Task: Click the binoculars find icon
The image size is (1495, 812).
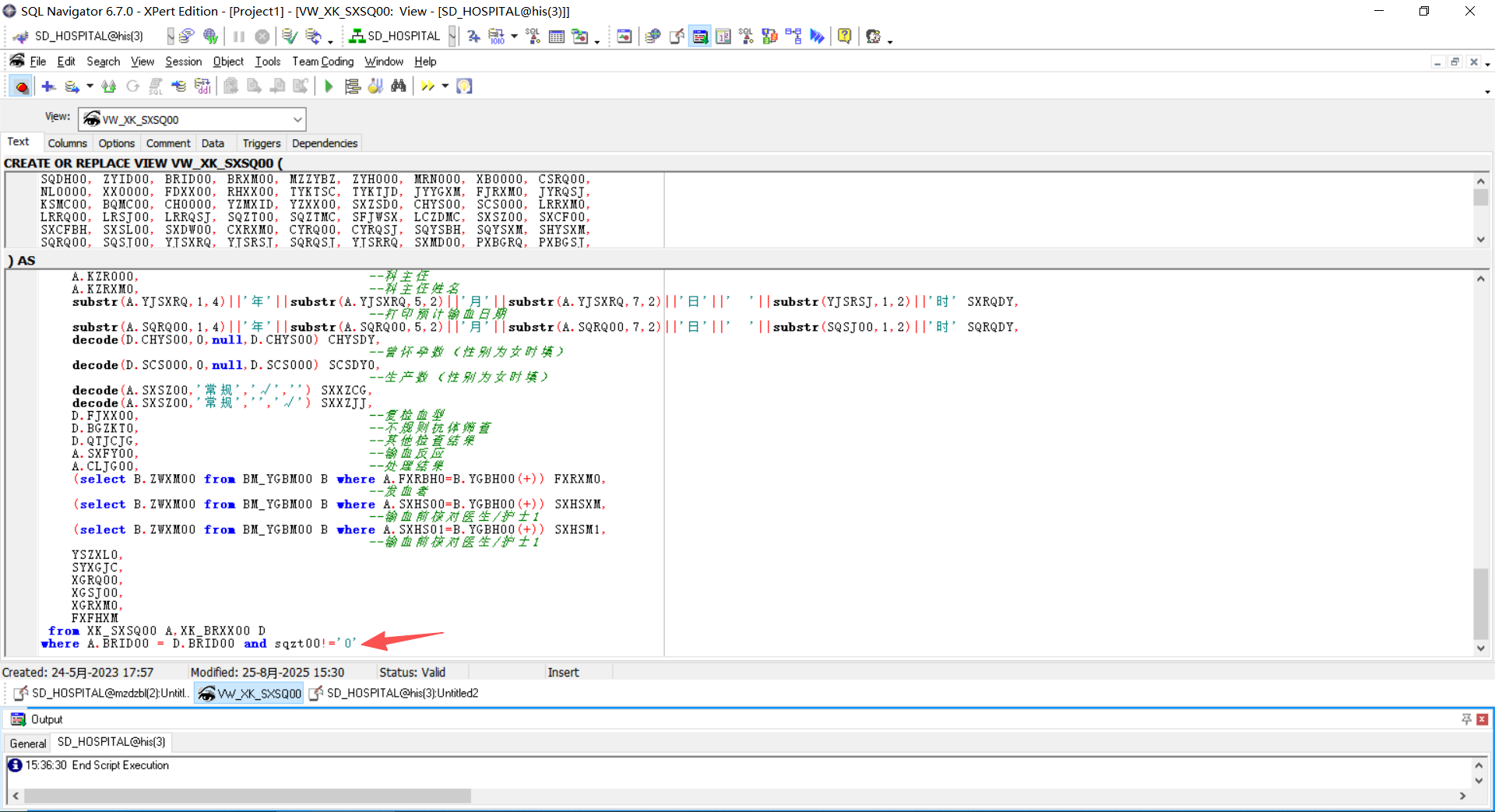Action: (399, 86)
